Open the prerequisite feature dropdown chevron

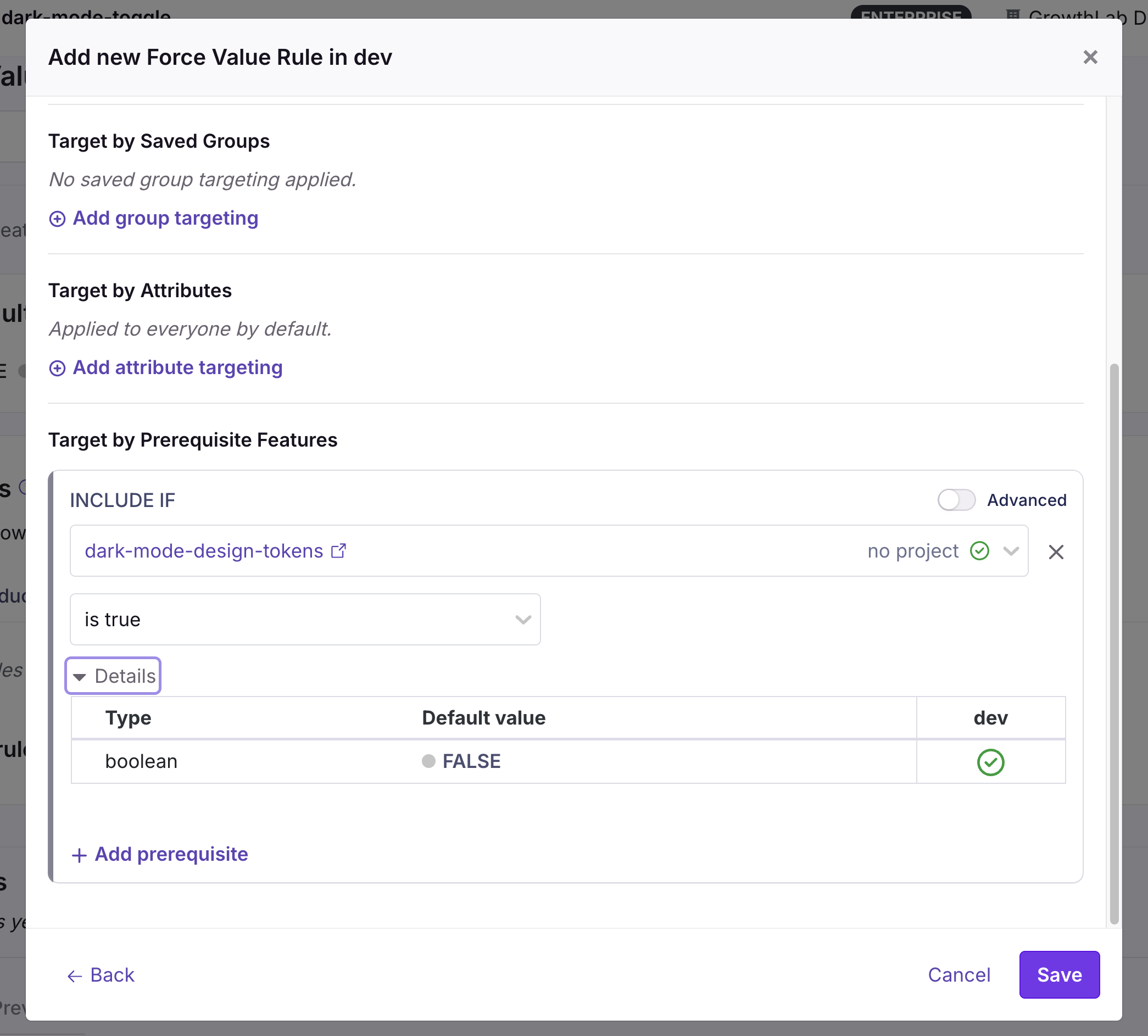point(1011,551)
